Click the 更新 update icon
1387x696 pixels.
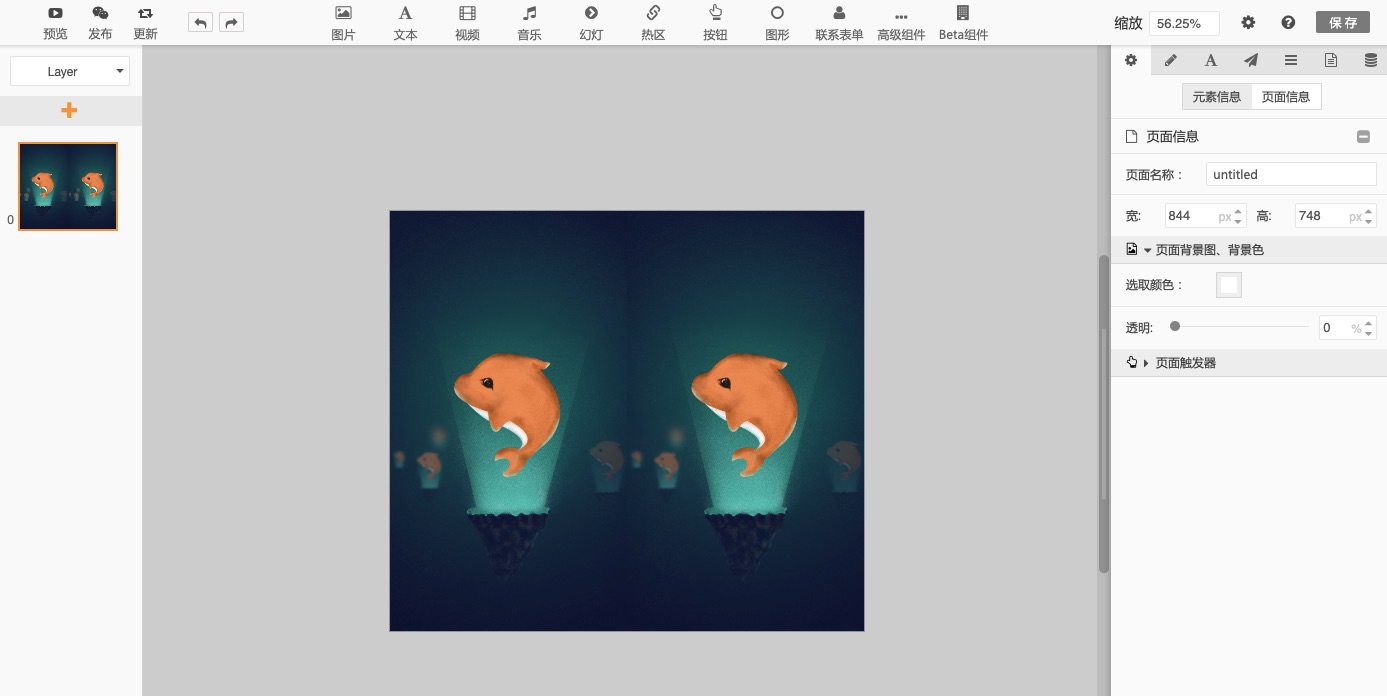[x=145, y=13]
